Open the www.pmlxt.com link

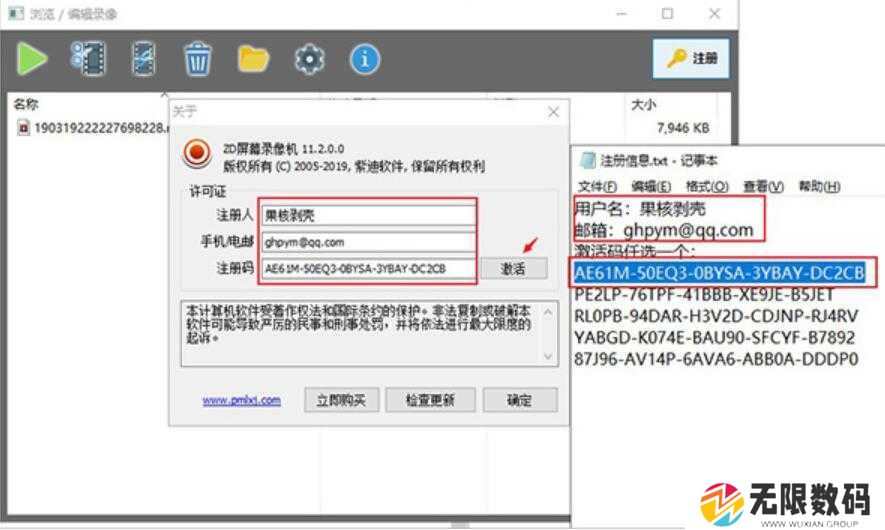pos(242,400)
